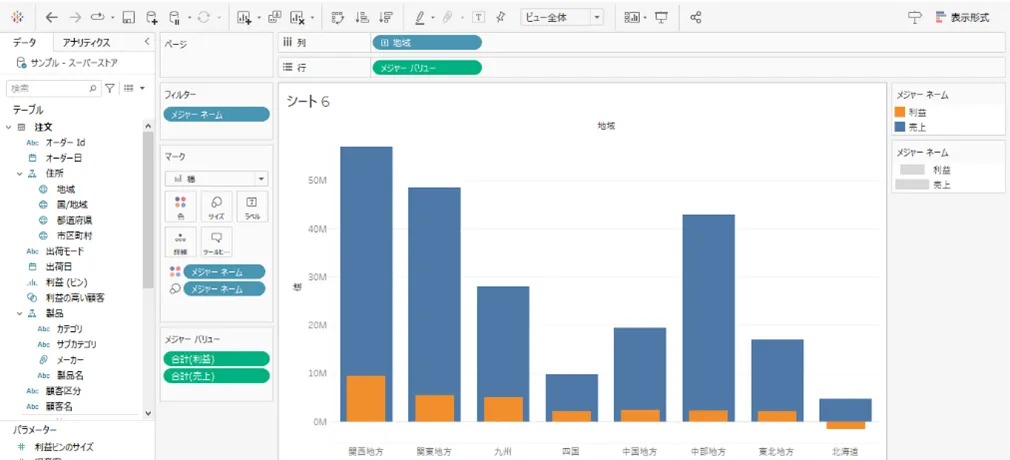Select the 利益の高い顧客 set field
This screenshot has width=1010, height=460.
[75, 298]
